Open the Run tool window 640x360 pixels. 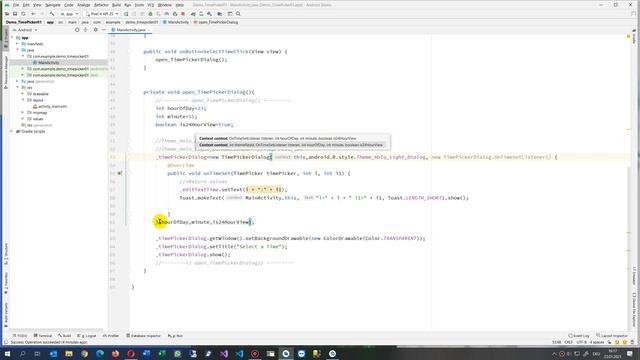pyautogui.click(x=175, y=336)
